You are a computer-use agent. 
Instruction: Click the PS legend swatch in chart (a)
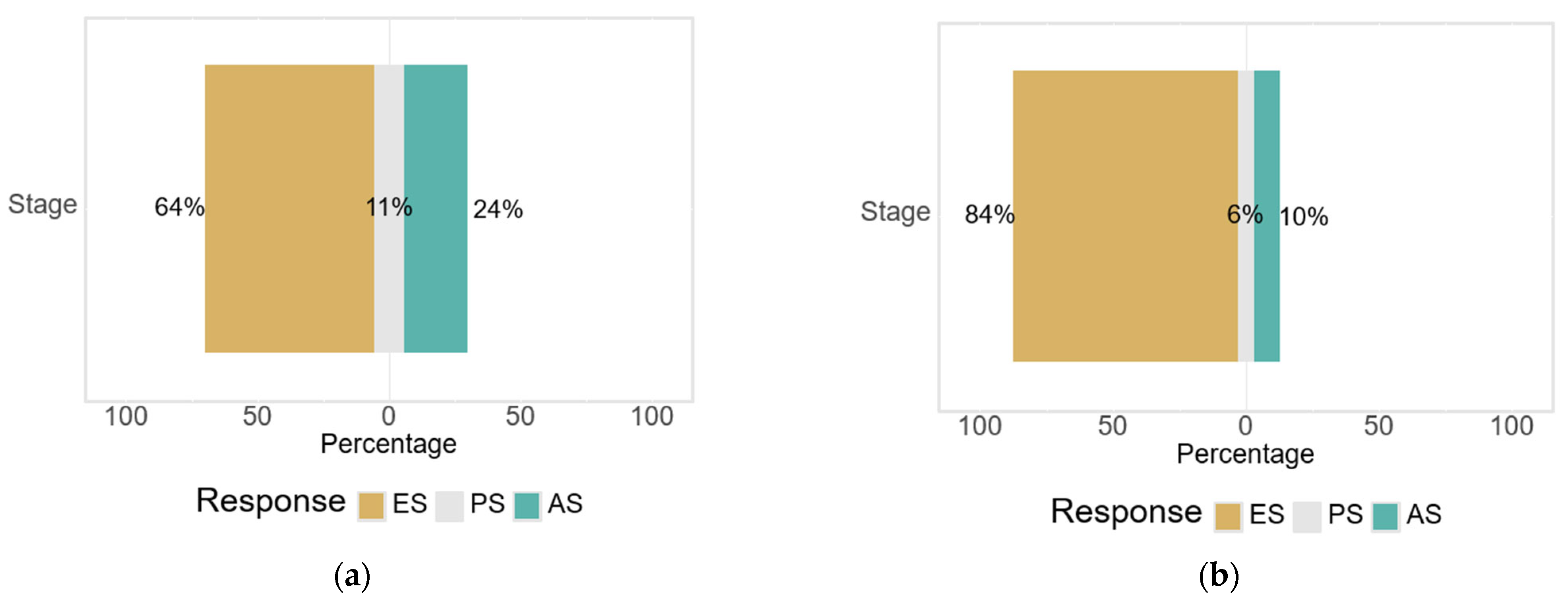pos(449,505)
